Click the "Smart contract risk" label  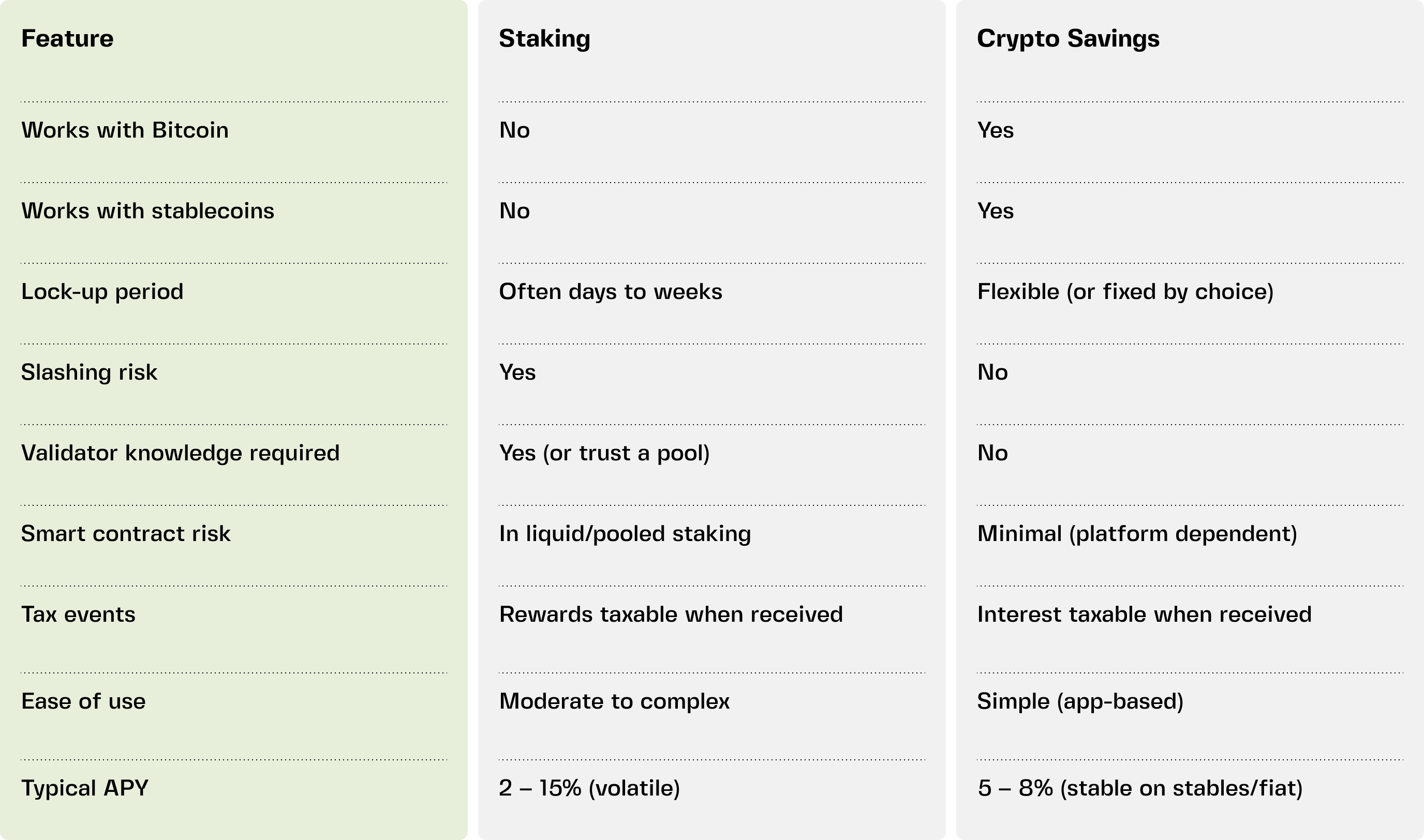tap(126, 534)
